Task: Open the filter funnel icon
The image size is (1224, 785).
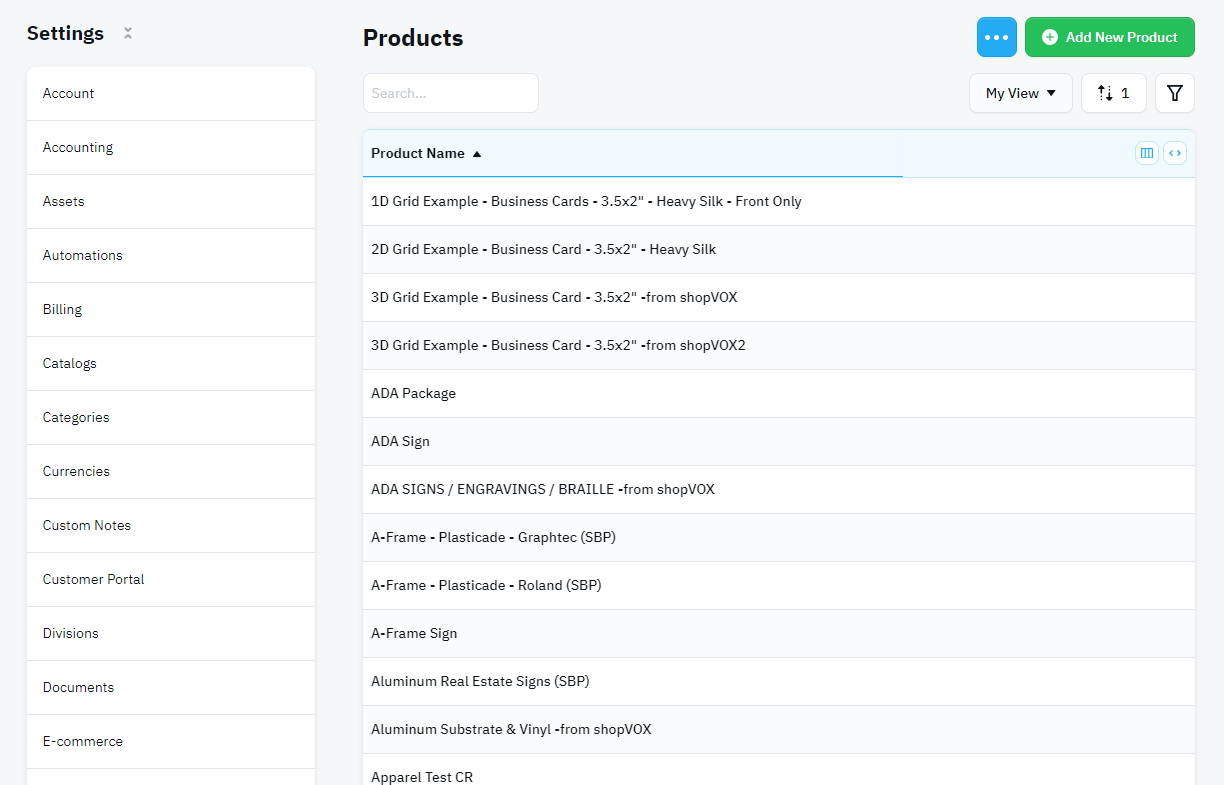Action: 1174,92
